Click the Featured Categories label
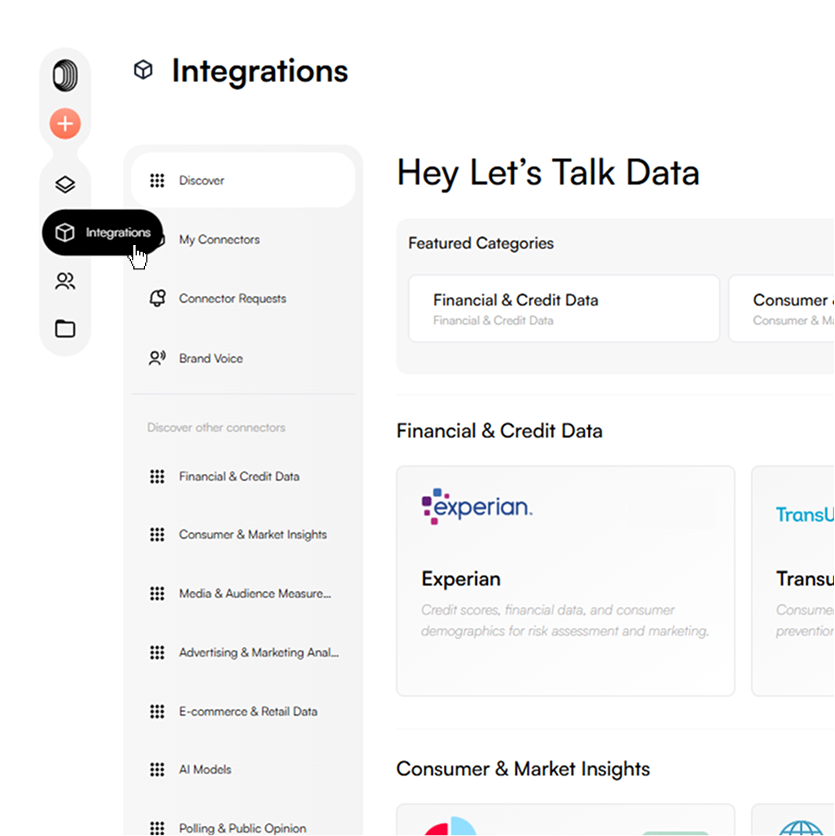Screen dimensions: 835x836 tap(481, 243)
